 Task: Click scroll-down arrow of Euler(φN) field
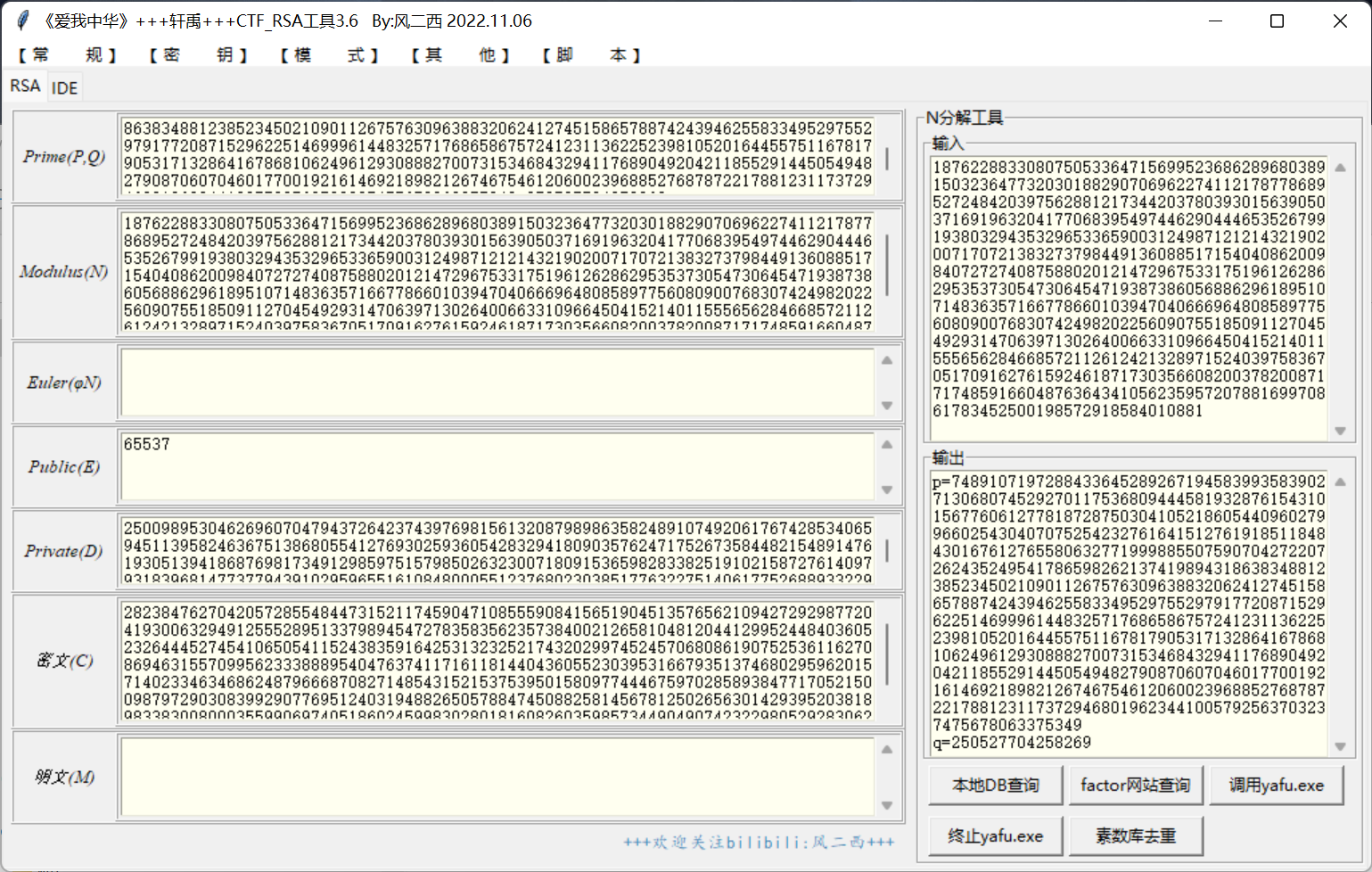887,406
